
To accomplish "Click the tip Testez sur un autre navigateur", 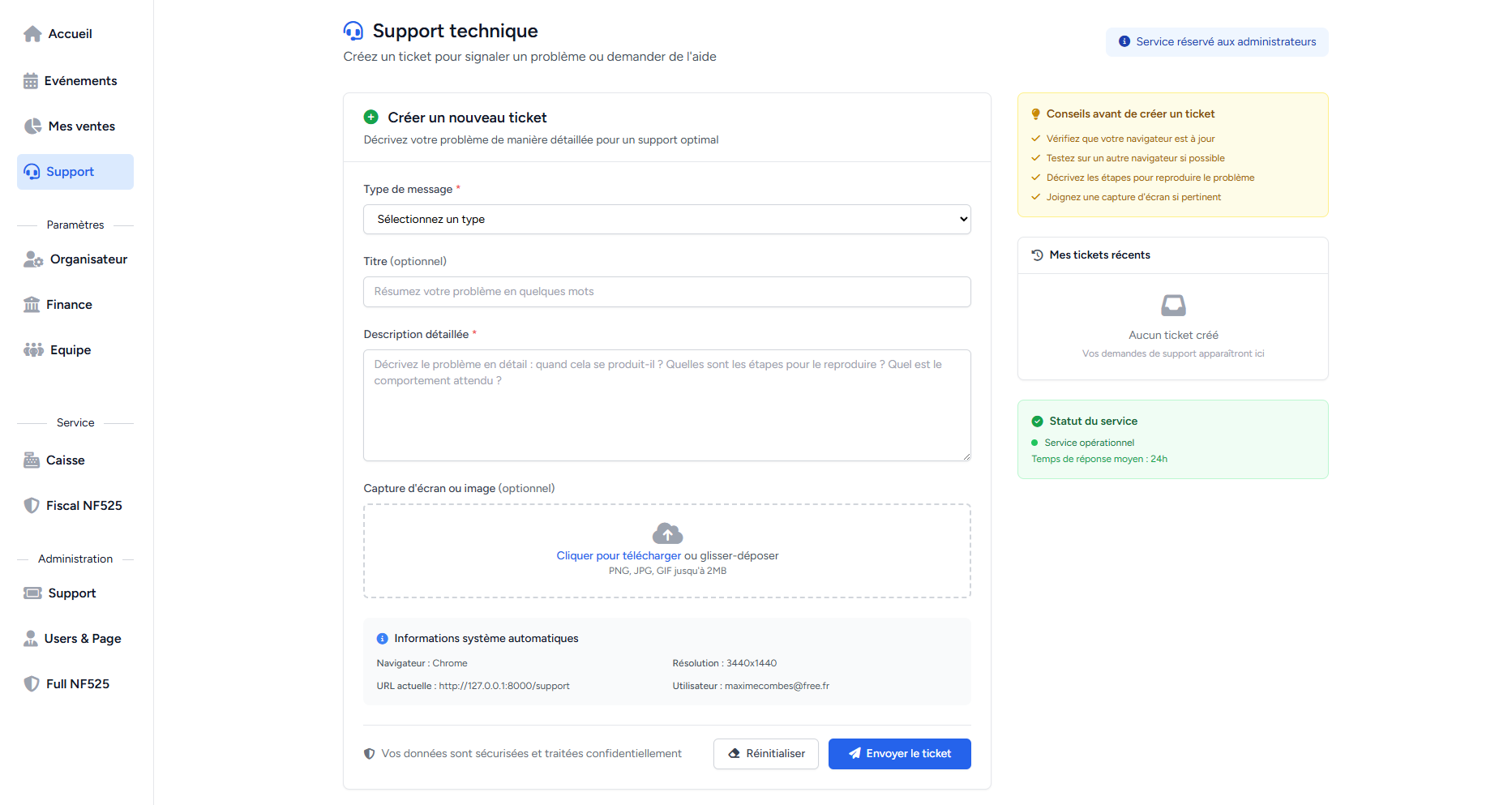I will pyautogui.click(x=1135, y=159).
